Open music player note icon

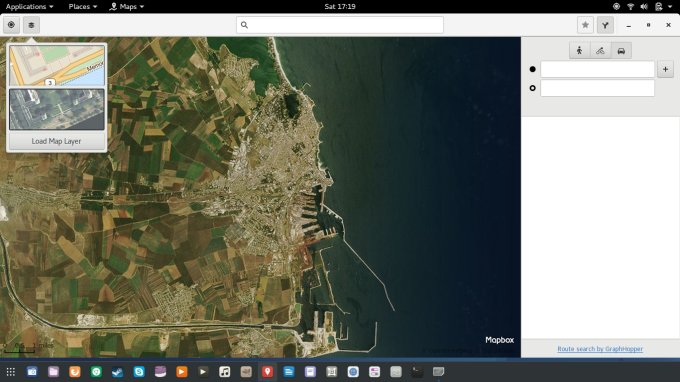point(224,372)
